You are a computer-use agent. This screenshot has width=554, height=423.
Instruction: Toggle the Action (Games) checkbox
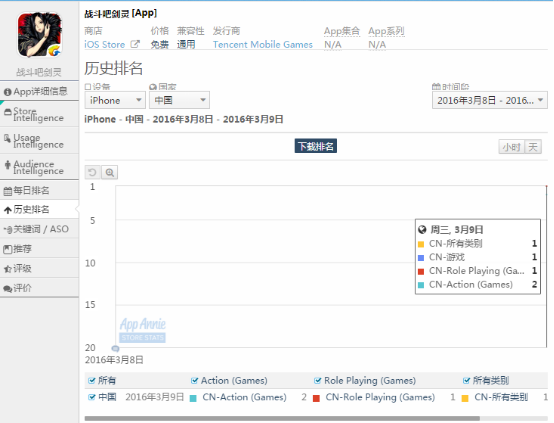click(x=194, y=381)
